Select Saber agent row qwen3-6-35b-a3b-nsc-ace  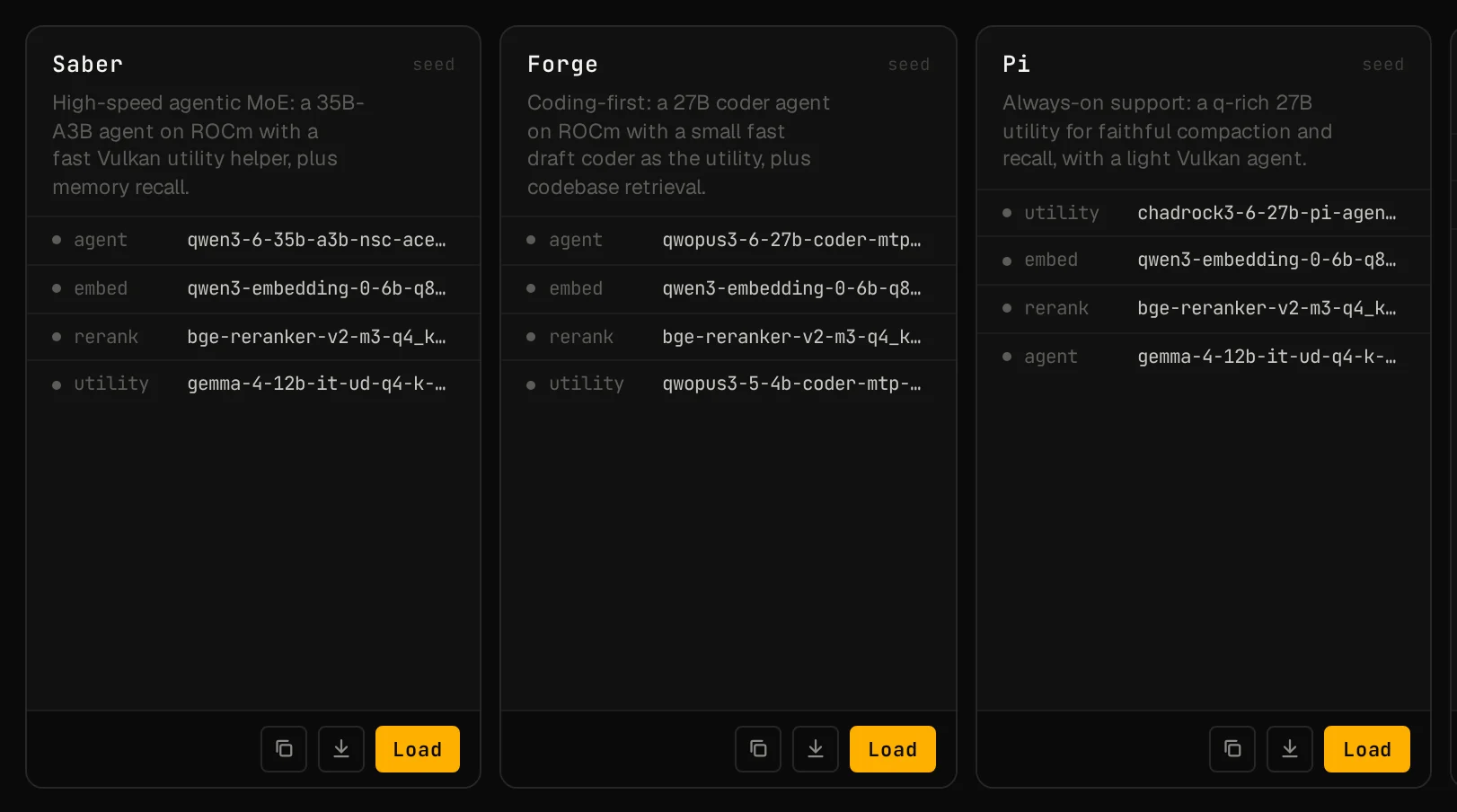point(253,241)
